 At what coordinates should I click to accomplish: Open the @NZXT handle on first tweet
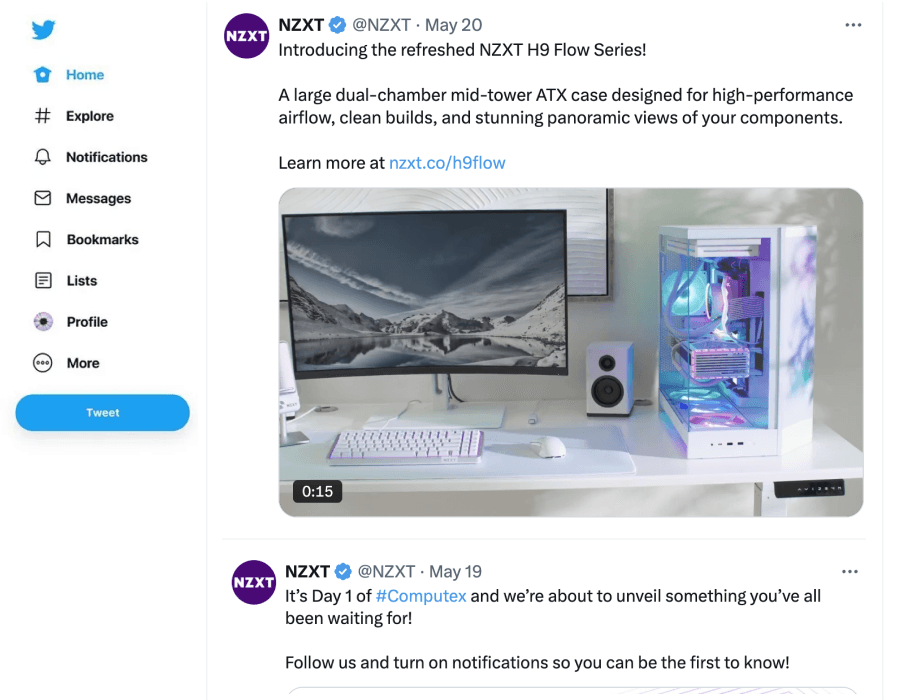tap(381, 25)
